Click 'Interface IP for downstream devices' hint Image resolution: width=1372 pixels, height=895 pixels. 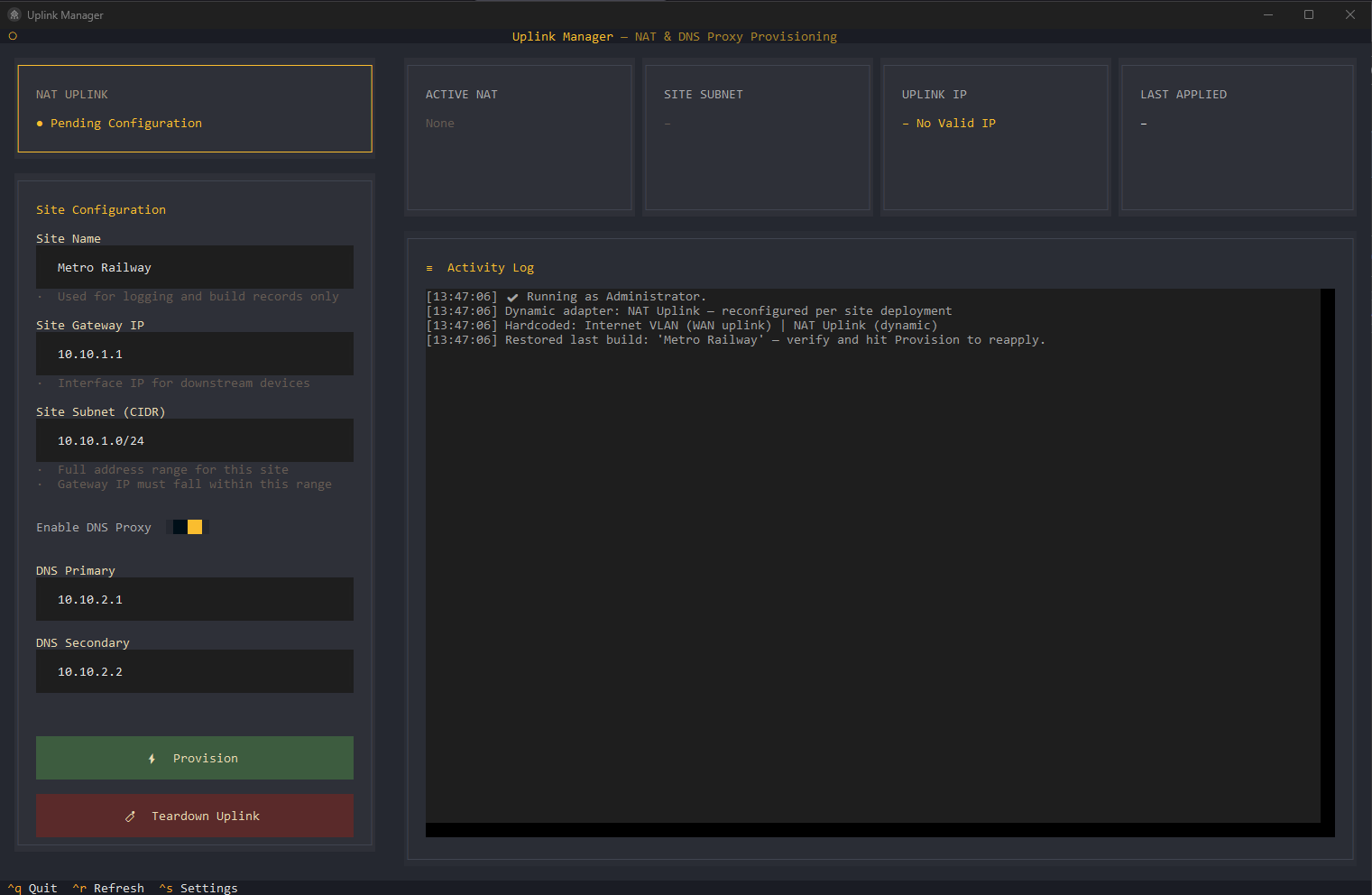click(x=184, y=383)
